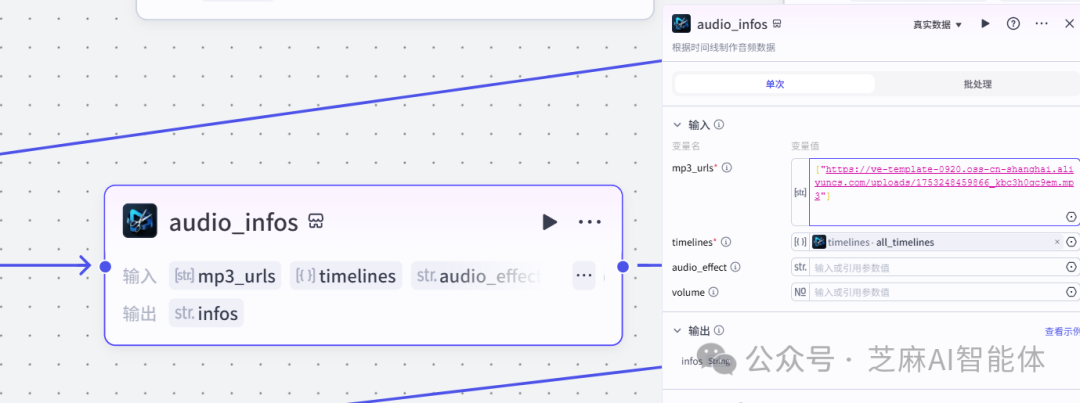Show info tooltip for mp3_urls
This screenshot has height=403, width=1080.
[726, 167]
